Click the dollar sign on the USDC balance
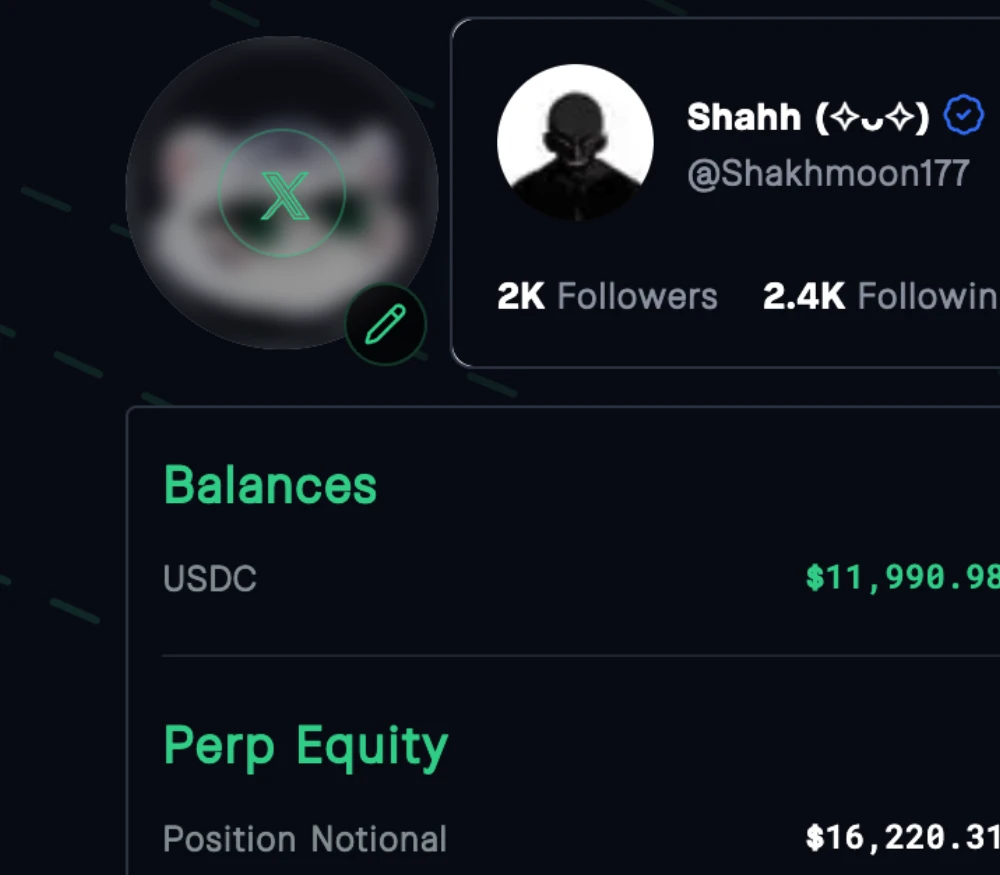This screenshot has height=875, width=1000. tap(817, 578)
